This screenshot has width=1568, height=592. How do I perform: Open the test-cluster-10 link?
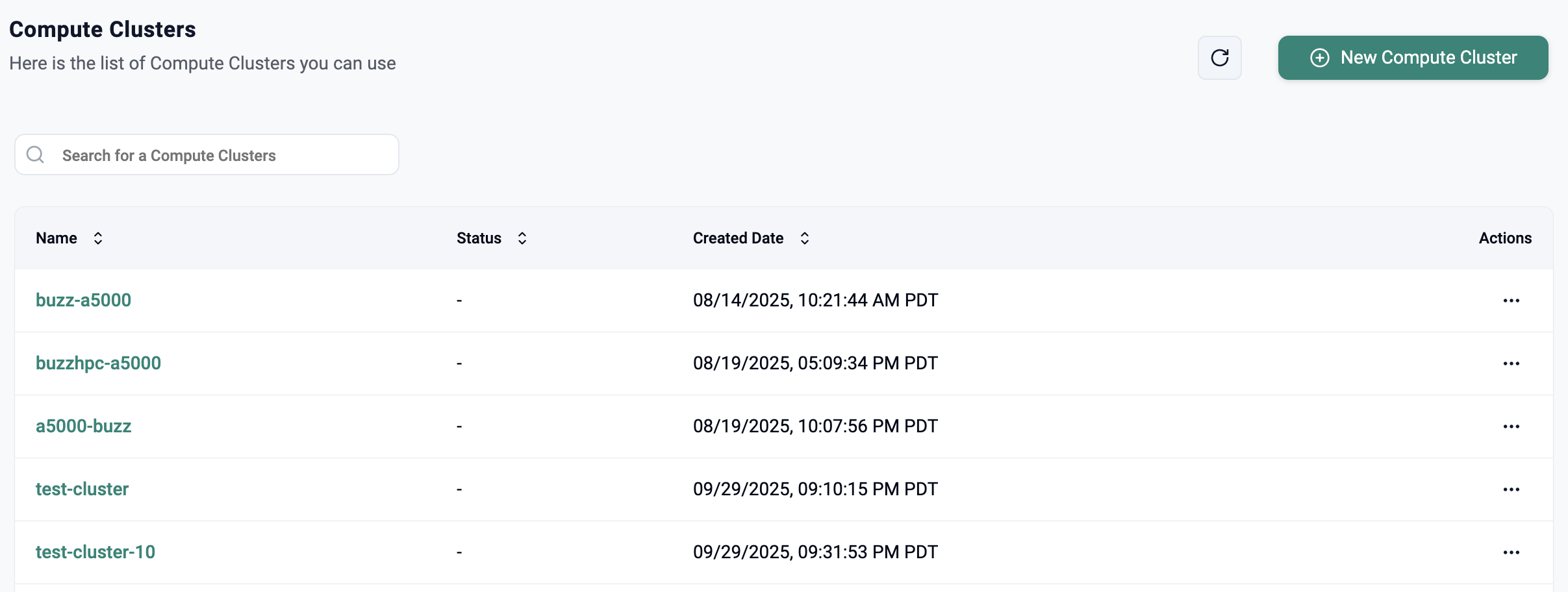[x=95, y=552]
